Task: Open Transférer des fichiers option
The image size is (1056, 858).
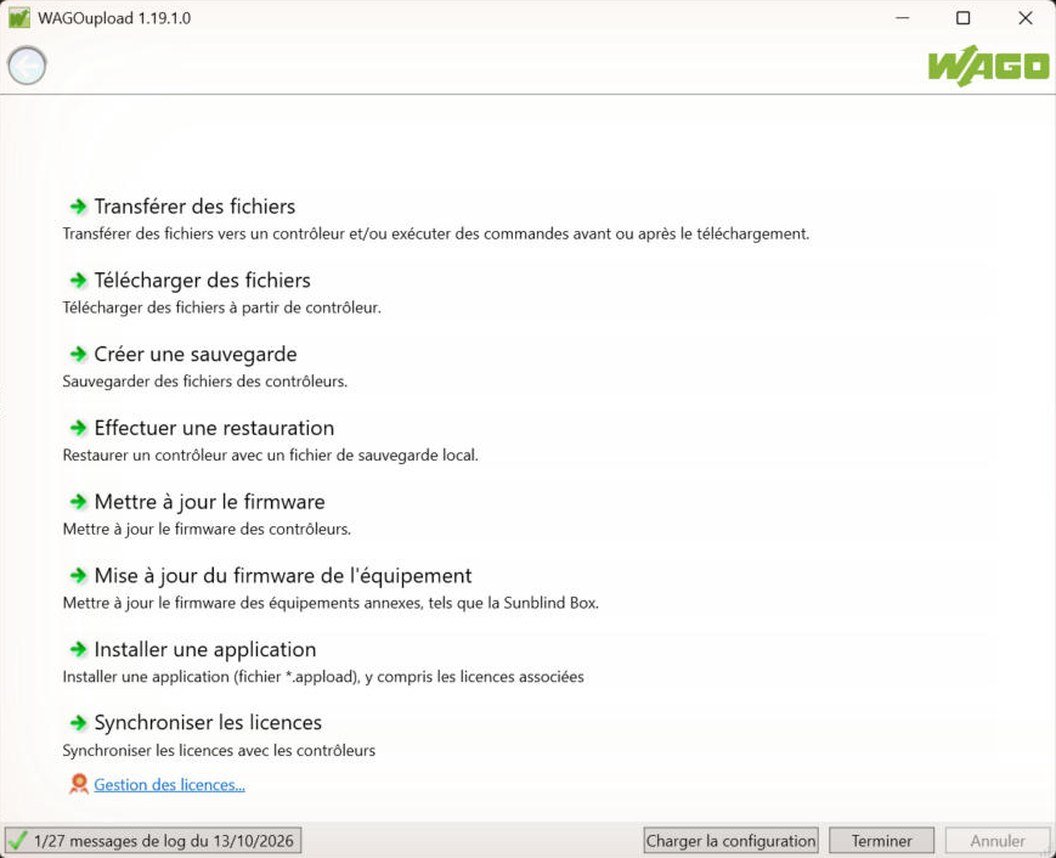Action: pyautogui.click(x=195, y=206)
